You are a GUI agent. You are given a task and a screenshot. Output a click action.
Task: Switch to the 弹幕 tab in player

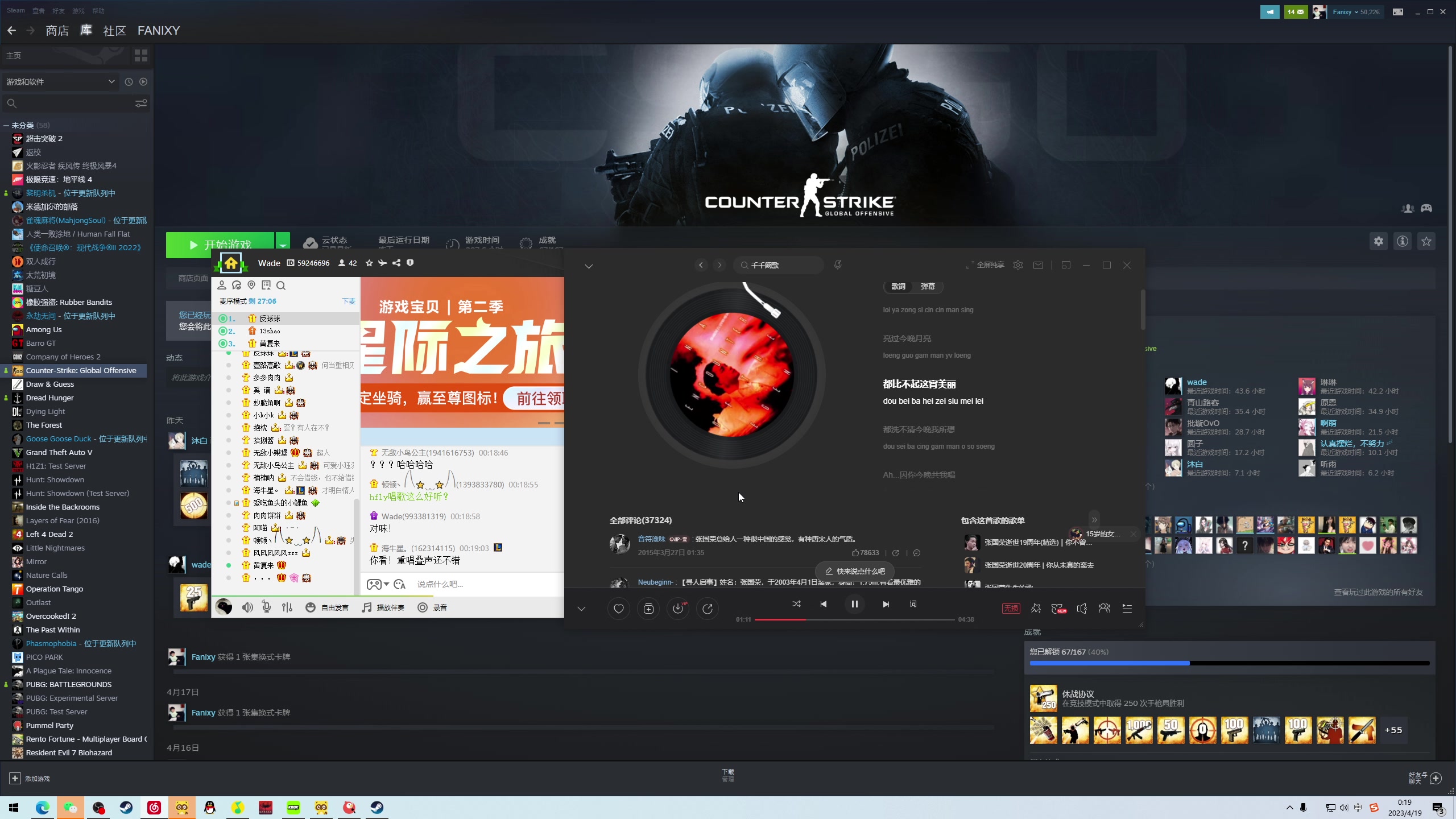(928, 287)
